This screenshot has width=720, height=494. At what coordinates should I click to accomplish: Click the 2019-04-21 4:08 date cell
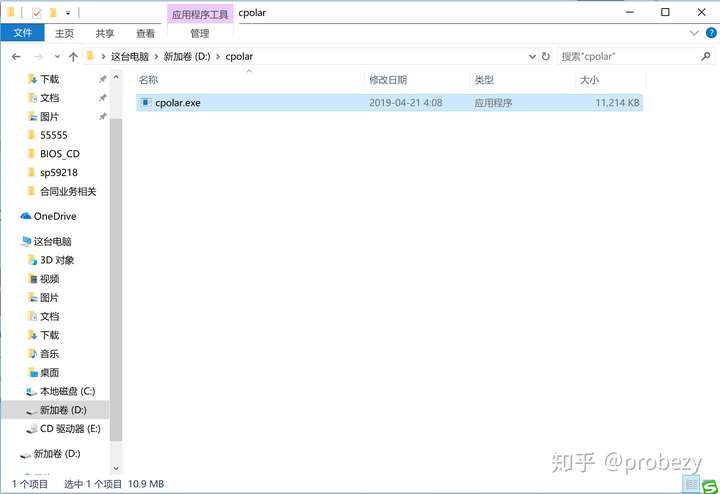[x=406, y=103]
